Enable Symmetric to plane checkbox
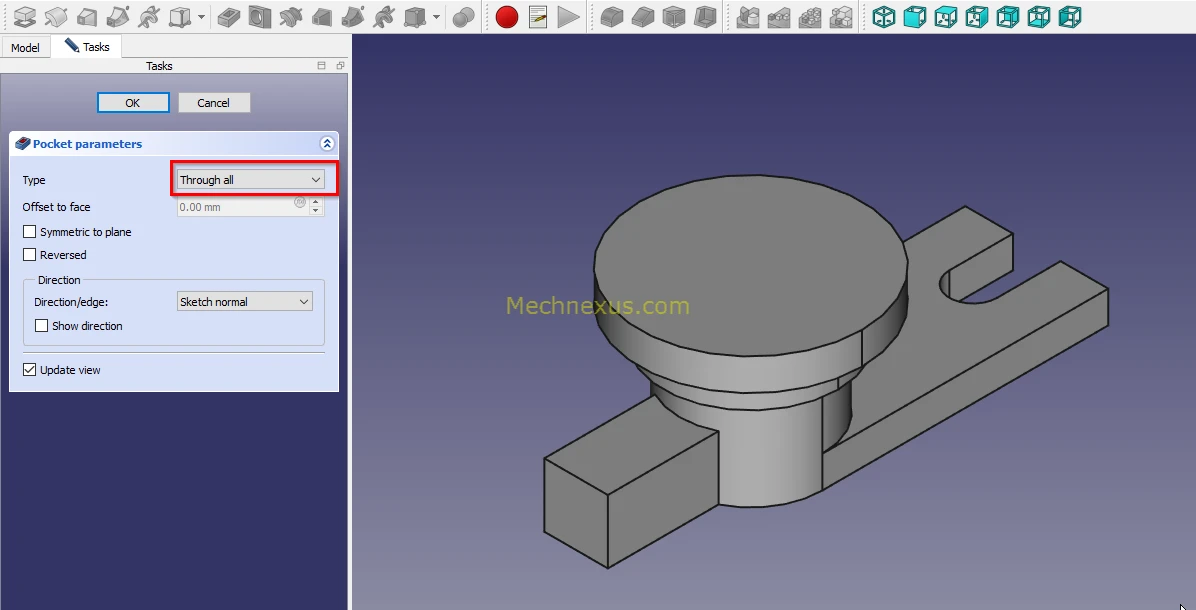This screenshot has height=610, width=1196. 30,232
